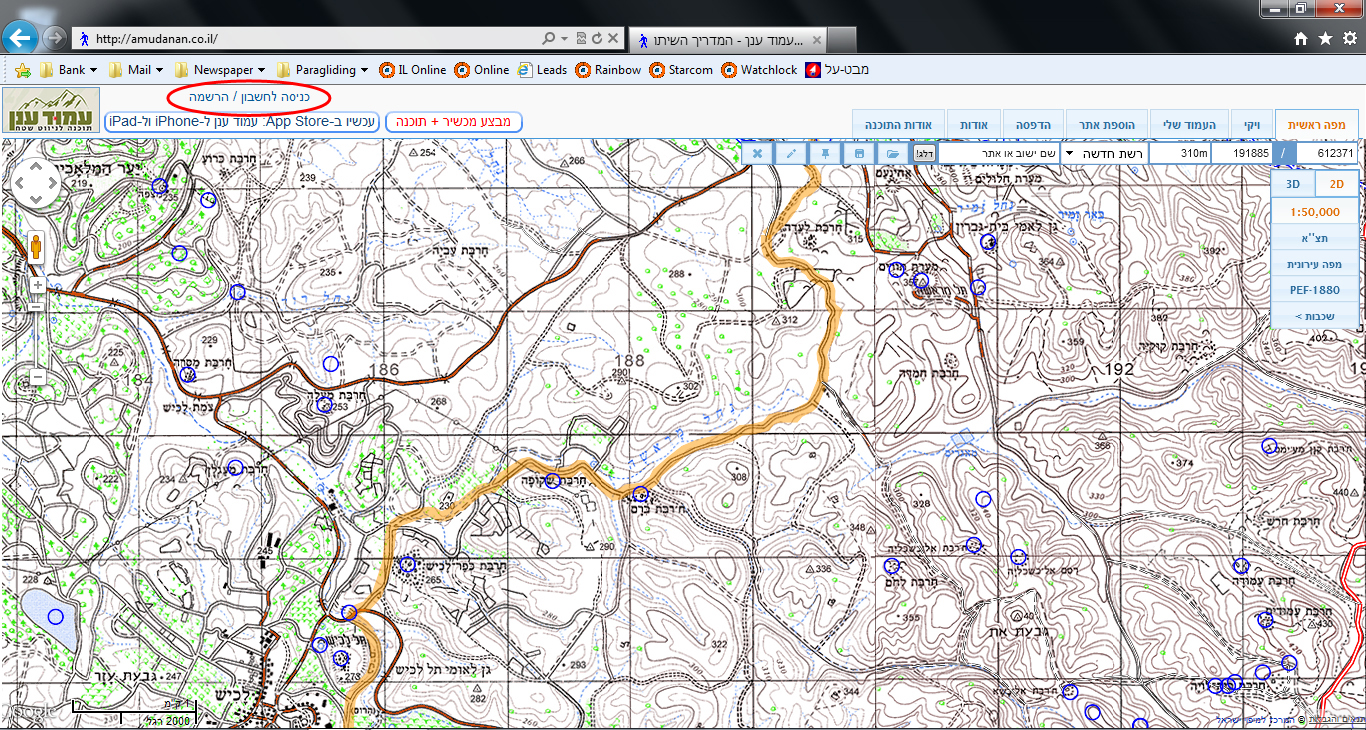Click the 310m elevation field
Viewport: 1366px width, 730px height.
coord(1181,153)
